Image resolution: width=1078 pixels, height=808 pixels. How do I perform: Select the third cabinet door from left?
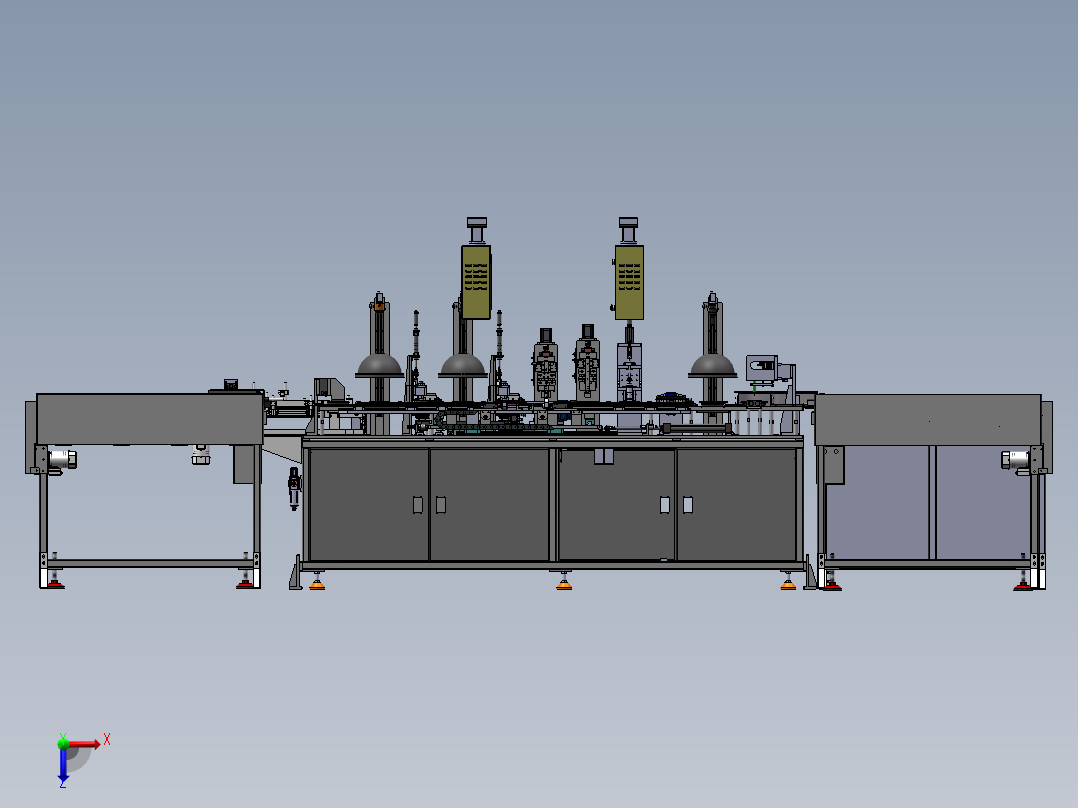click(616, 505)
